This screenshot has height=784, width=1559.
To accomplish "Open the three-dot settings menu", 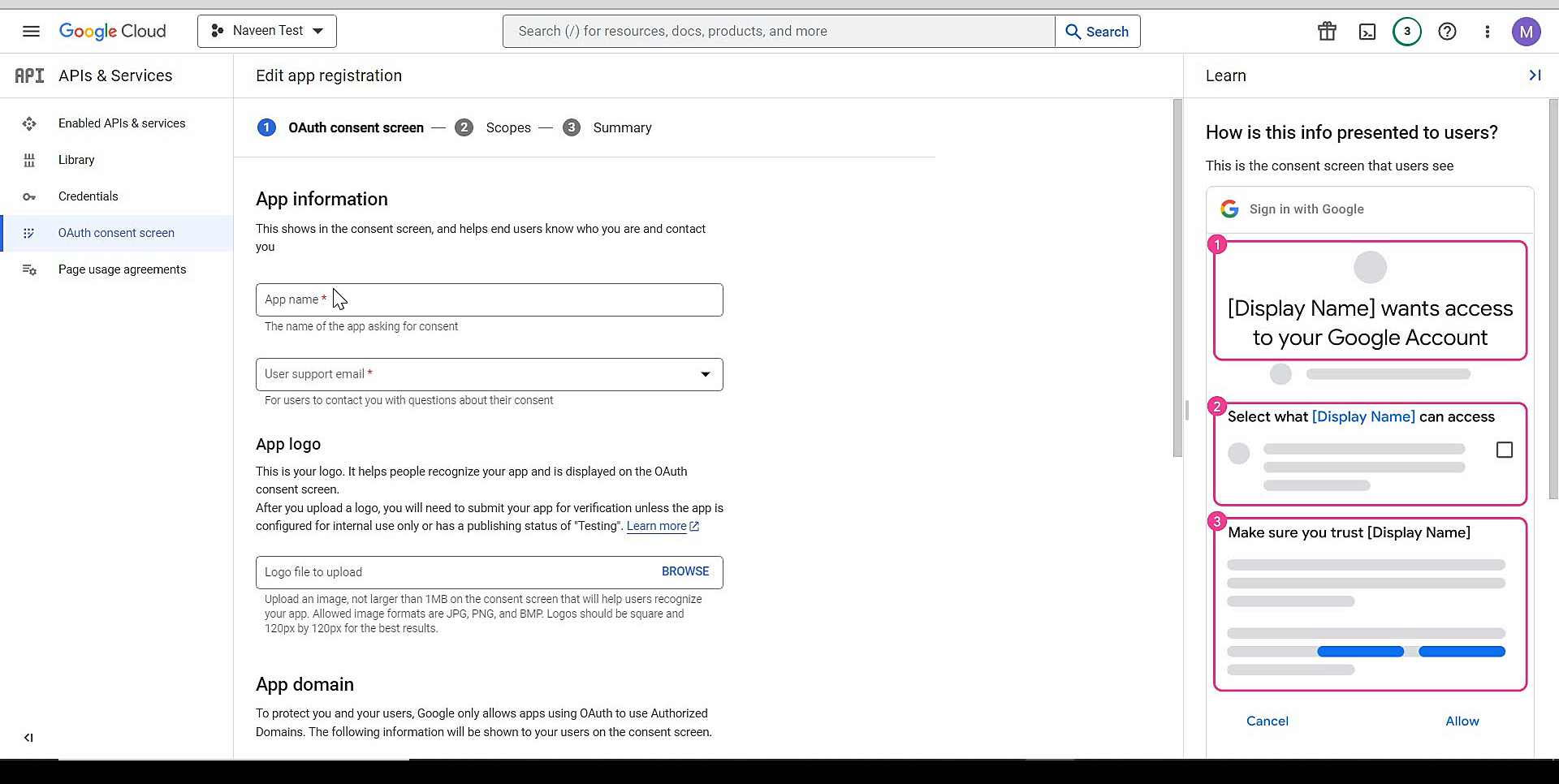I will [1487, 32].
